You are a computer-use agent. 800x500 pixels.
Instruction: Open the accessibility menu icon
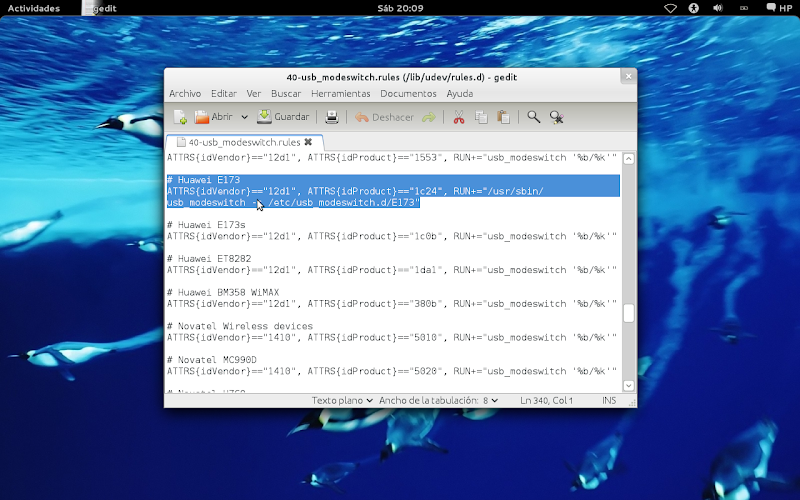pos(693,8)
